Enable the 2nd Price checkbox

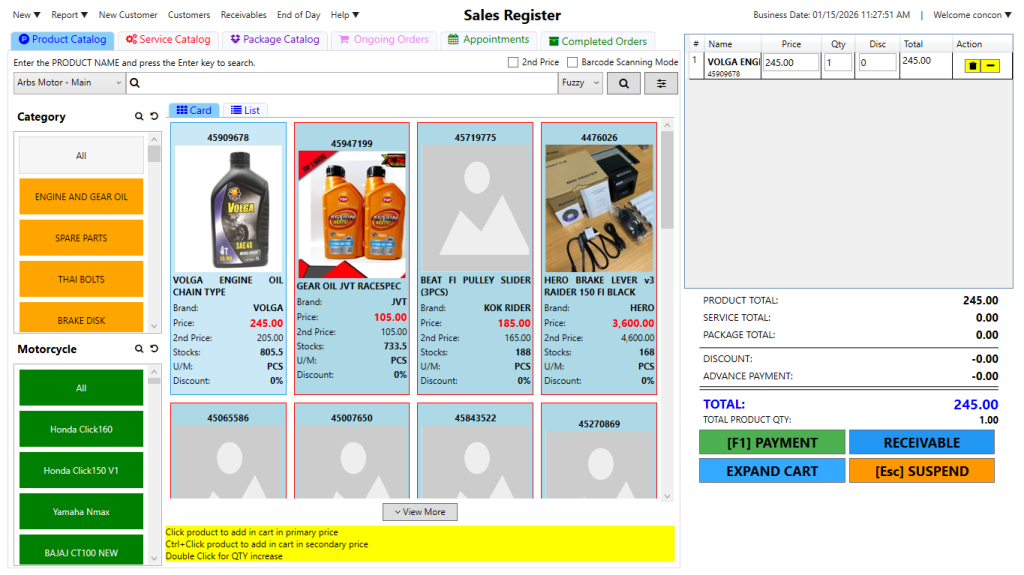tap(513, 62)
